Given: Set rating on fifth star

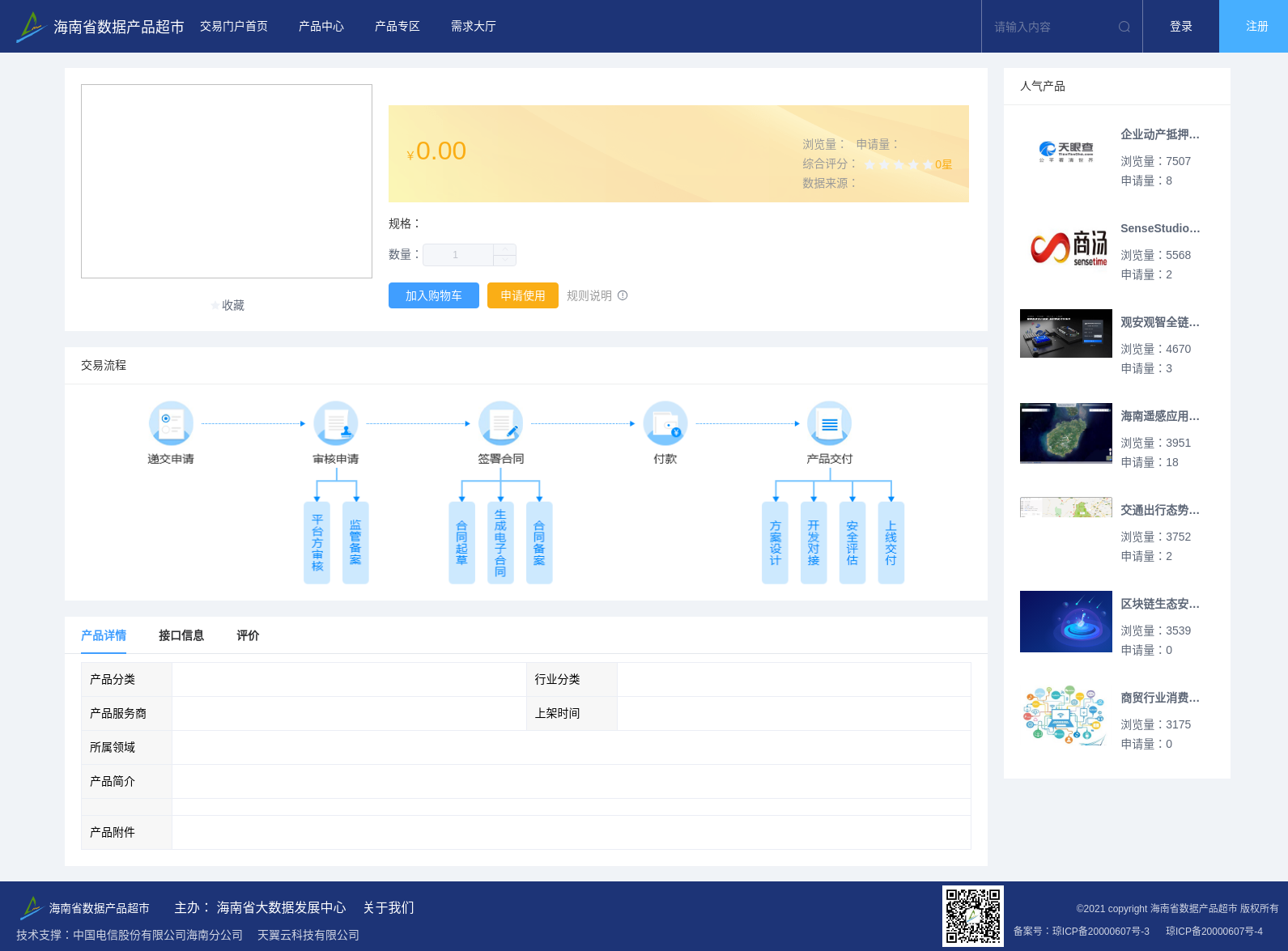Looking at the screenshot, I should pos(928,164).
